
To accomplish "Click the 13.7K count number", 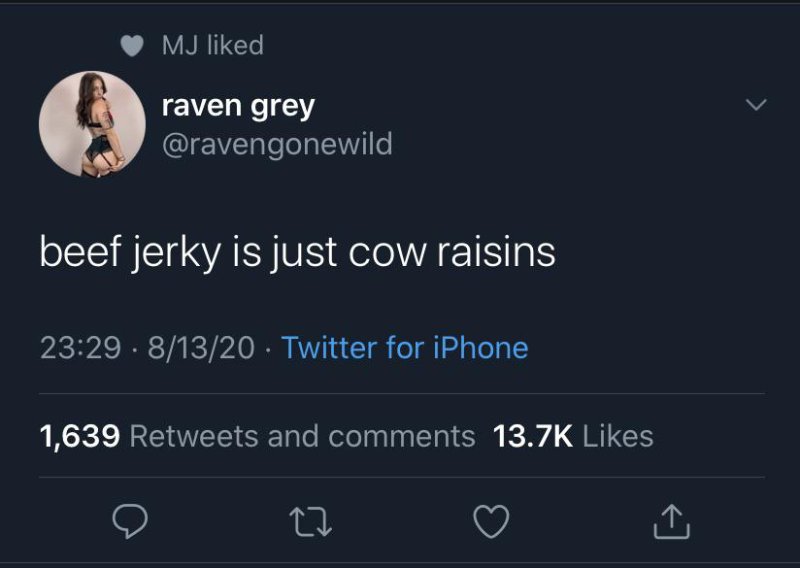I will click(x=533, y=436).
